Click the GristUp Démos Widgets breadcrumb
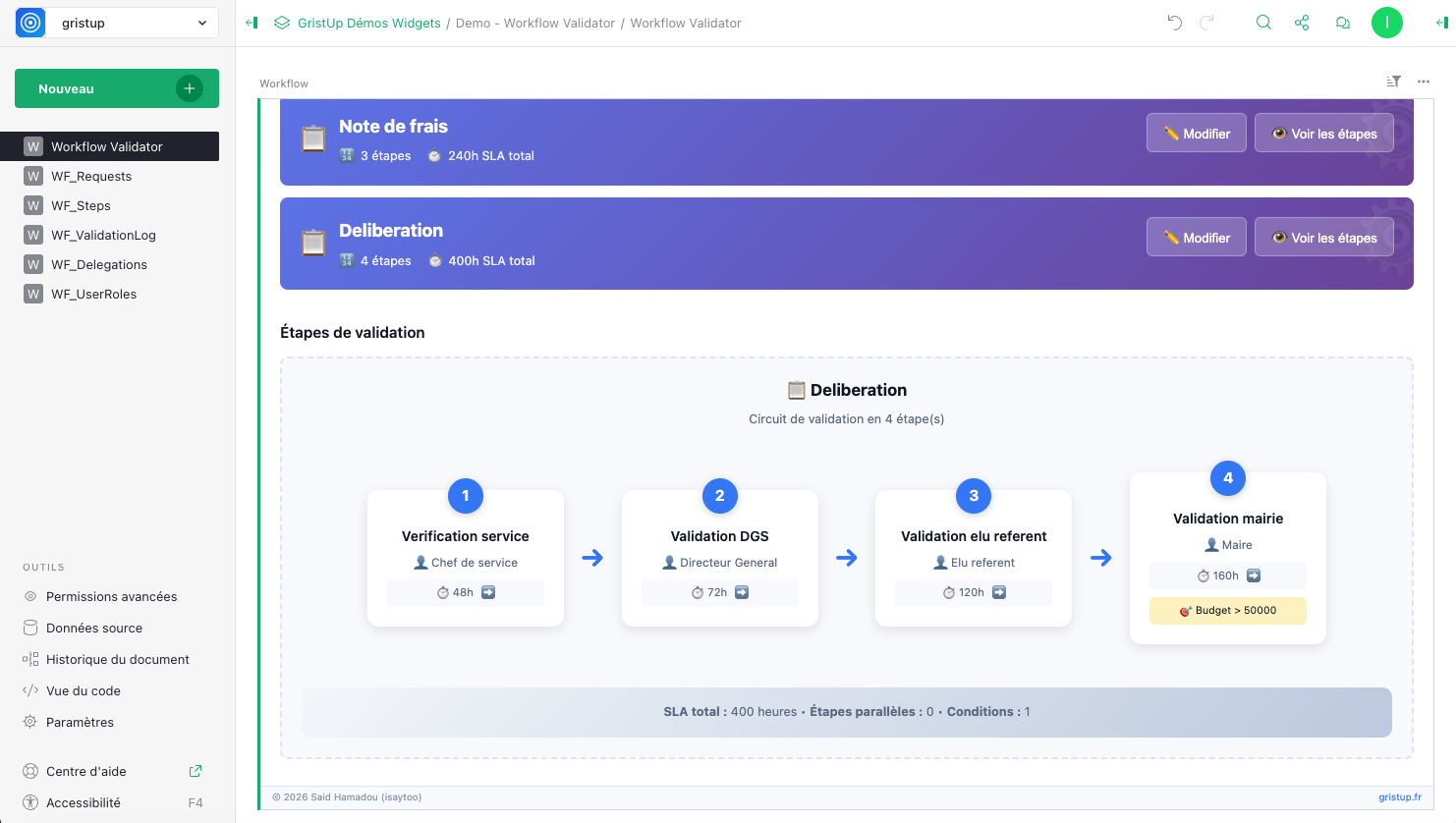The image size is (1456, 823). 368,23
